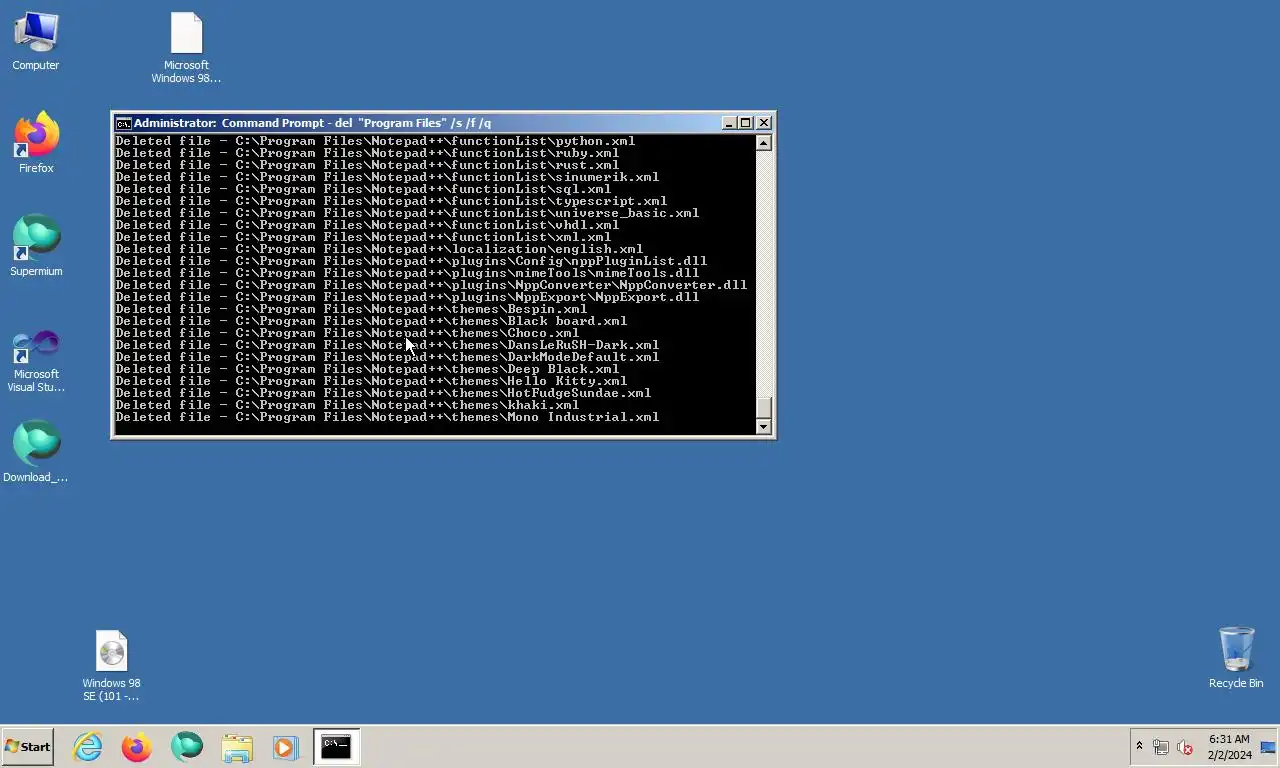Viewport: 1280px width, 768px height.
Task: Click the Command Prompt title bar text
Action: coord(312,123)
